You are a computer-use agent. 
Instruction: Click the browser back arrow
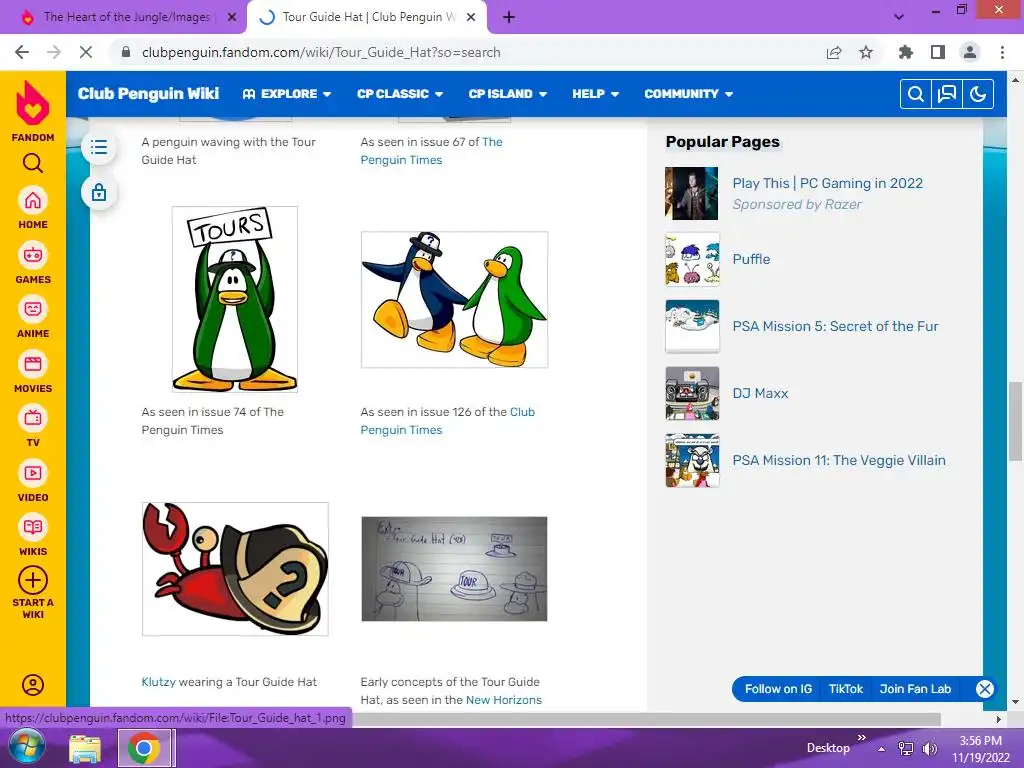[22, 52]
